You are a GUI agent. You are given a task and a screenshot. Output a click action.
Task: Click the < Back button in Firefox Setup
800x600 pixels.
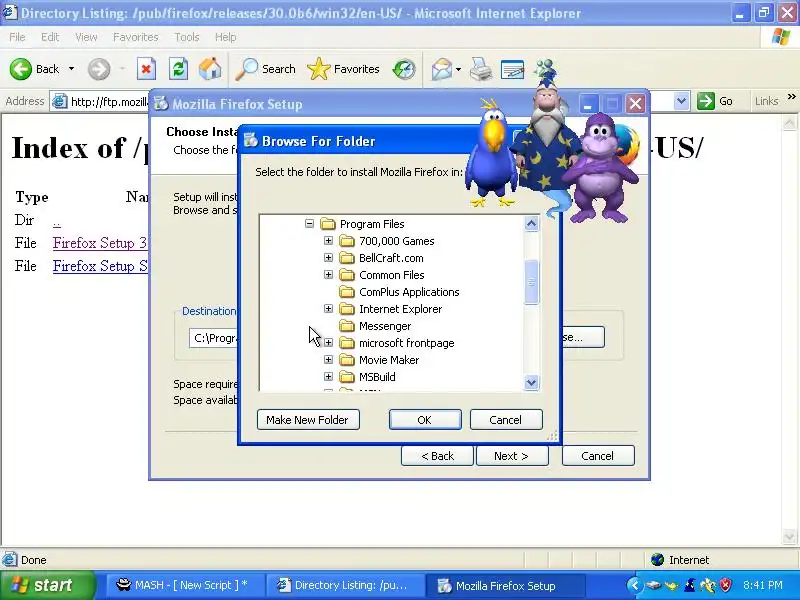(437, 456)
